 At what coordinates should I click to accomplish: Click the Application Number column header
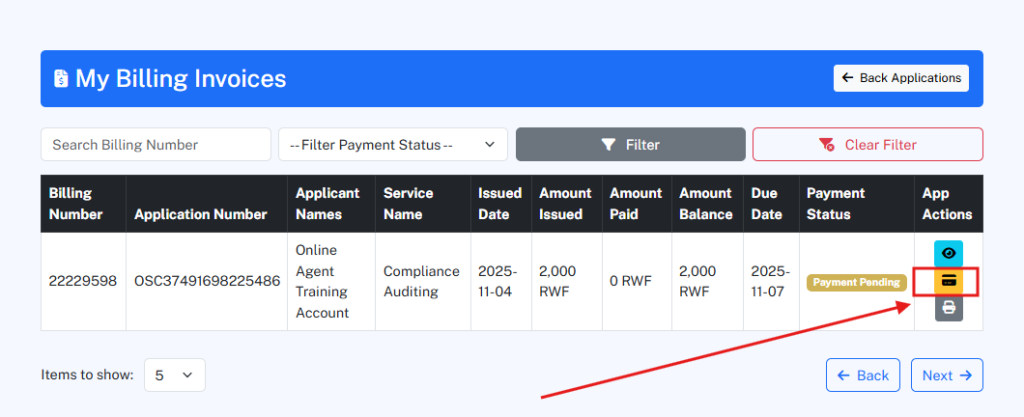(200, 214)
